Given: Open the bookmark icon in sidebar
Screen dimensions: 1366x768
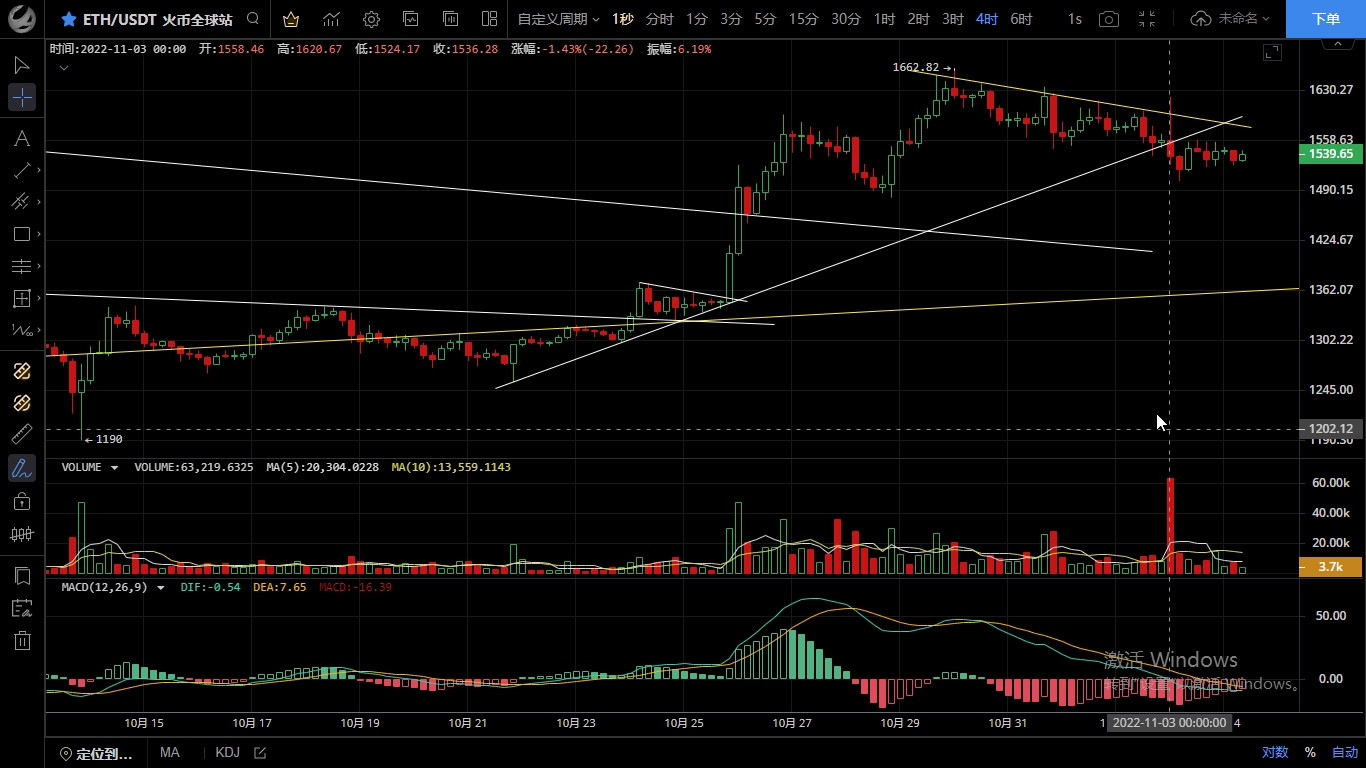Looking at the screenshot, I should point(22,576).
